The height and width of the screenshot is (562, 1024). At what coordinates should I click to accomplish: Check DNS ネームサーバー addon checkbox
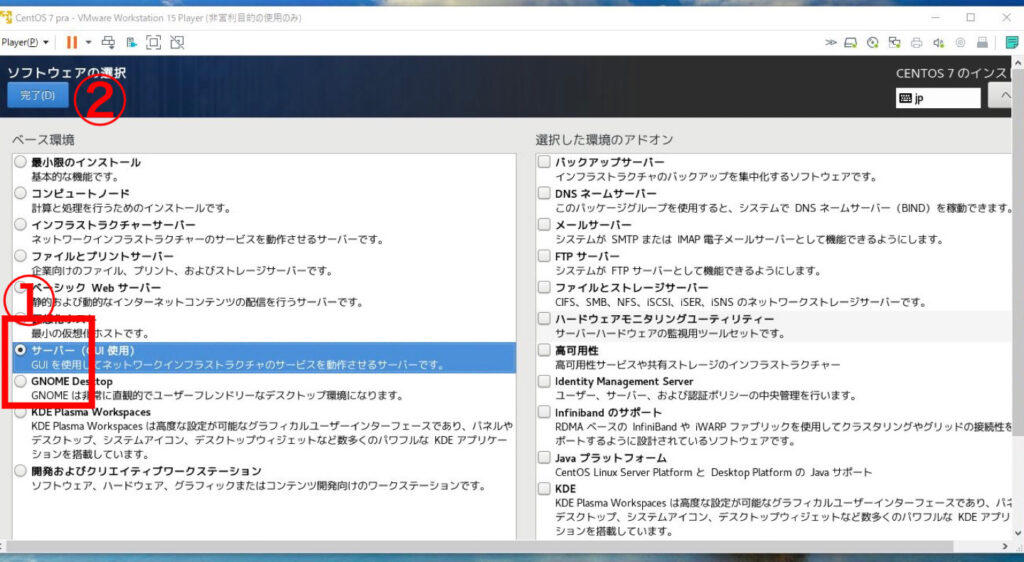[x=544, y=193]
